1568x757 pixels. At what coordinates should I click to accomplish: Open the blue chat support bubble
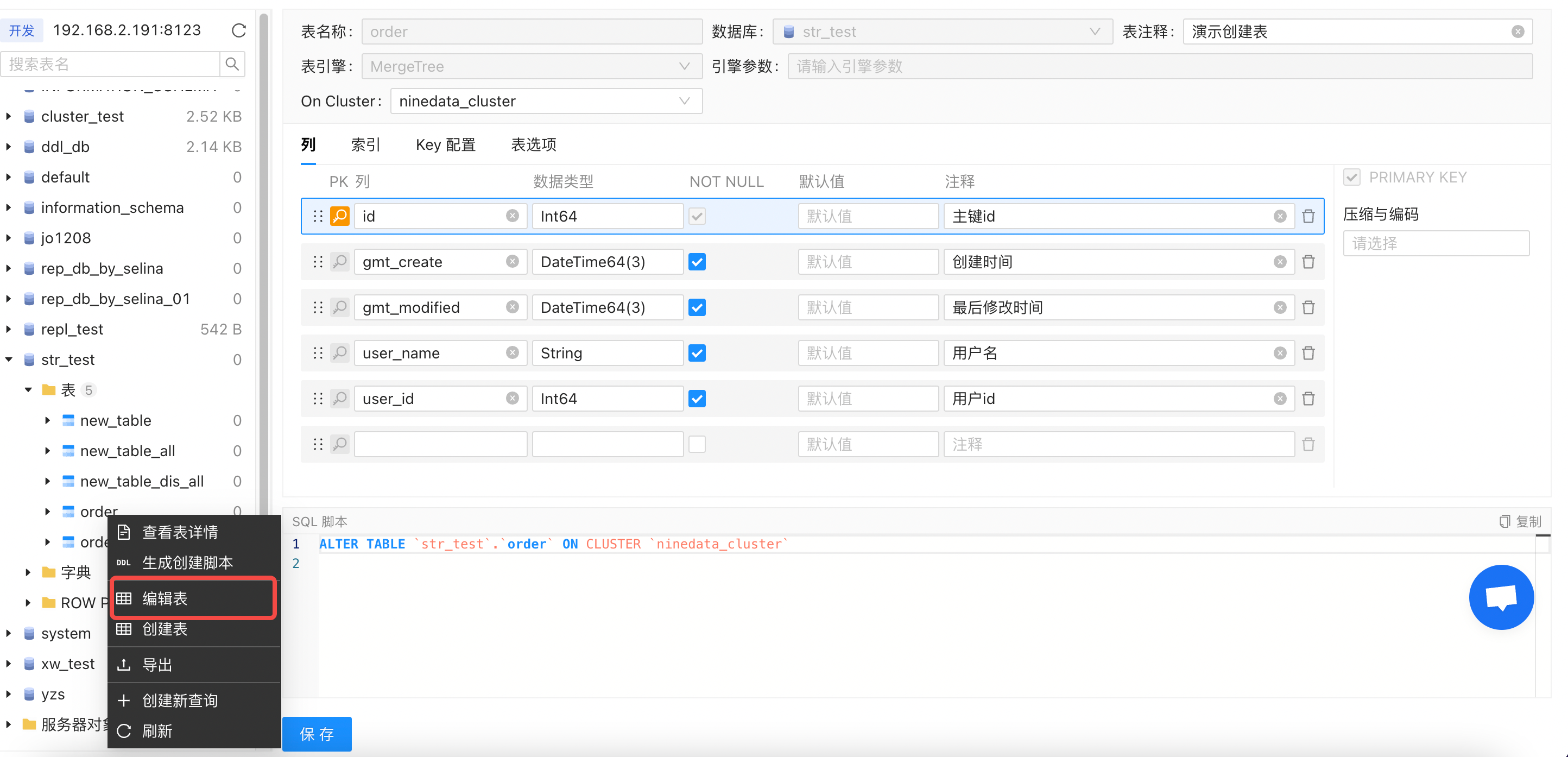pos(1501,597)
